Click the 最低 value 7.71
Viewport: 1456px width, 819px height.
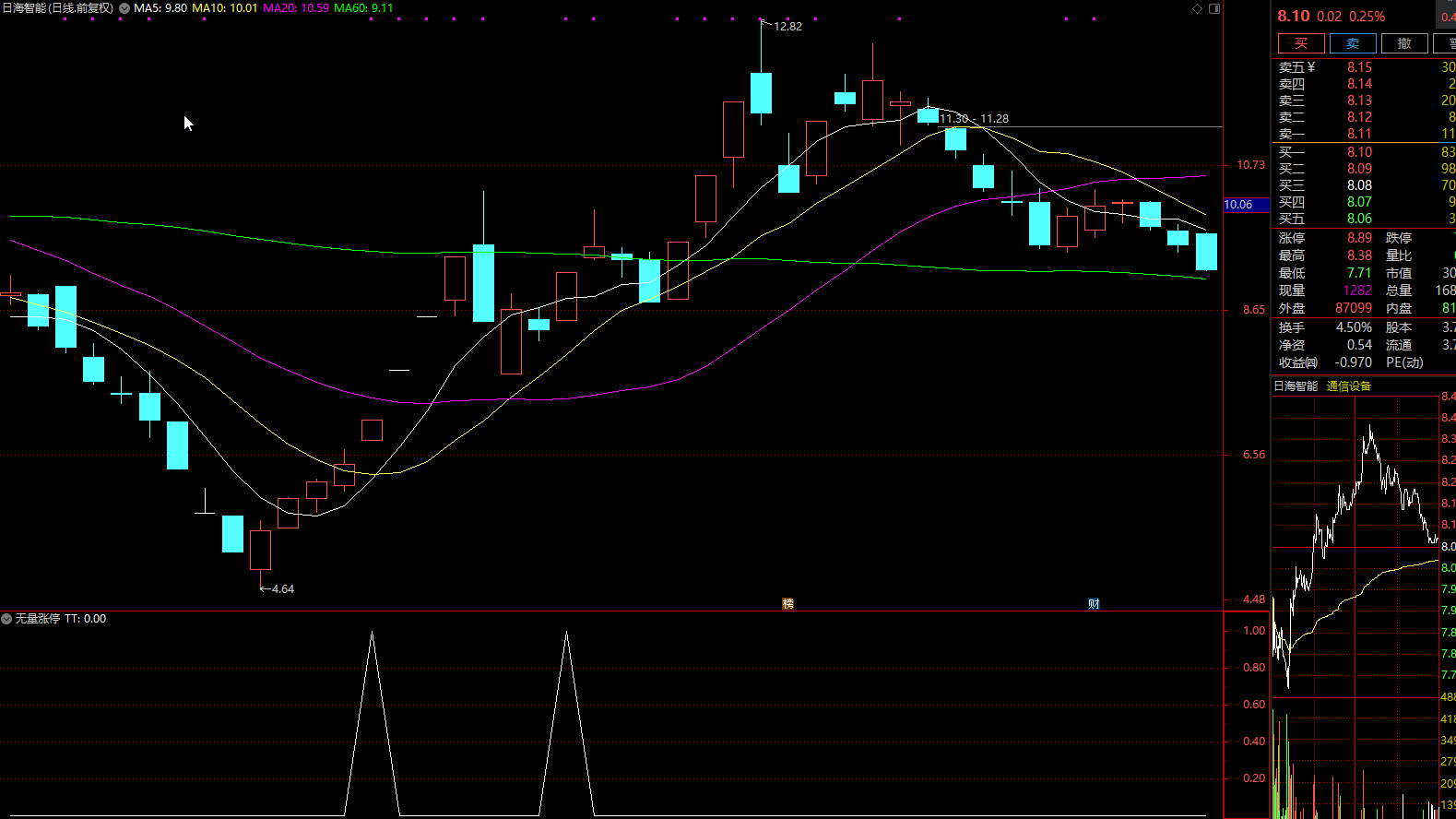(1359, 273)
